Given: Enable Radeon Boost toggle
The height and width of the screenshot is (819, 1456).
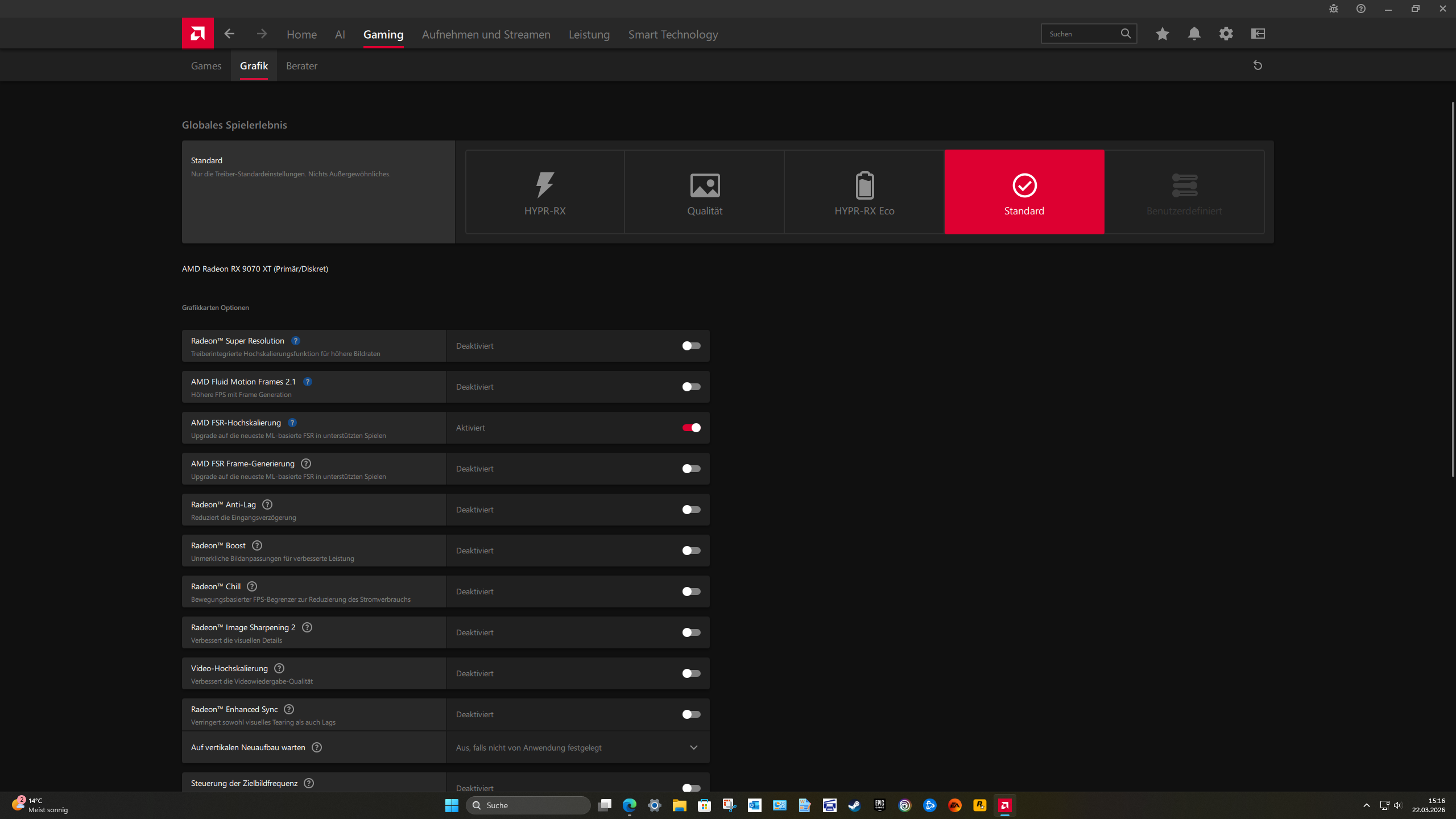Looking at the screenshot, I should (x=691, y=551).
